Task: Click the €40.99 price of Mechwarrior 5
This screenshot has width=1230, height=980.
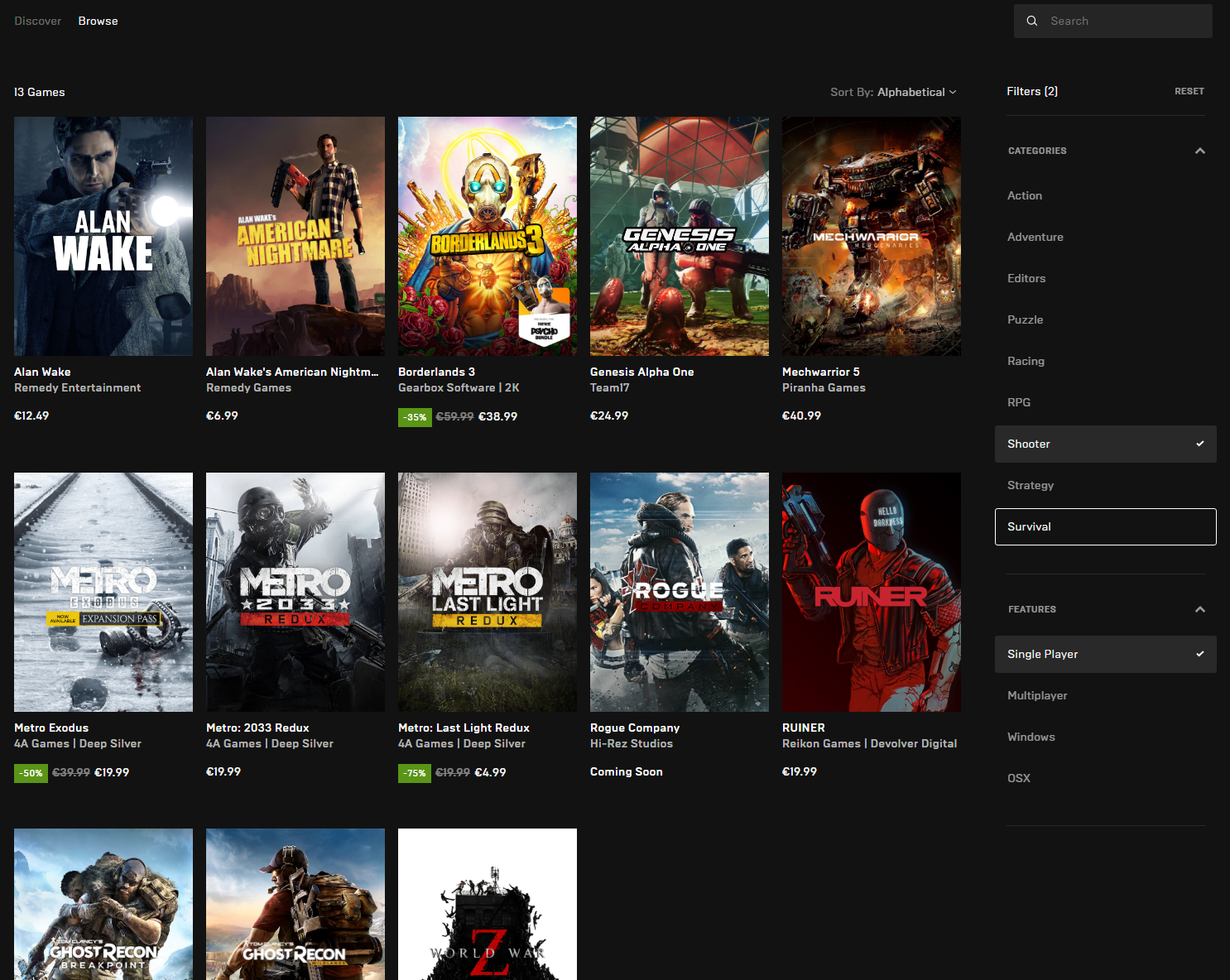Action: tap(801, 416)
